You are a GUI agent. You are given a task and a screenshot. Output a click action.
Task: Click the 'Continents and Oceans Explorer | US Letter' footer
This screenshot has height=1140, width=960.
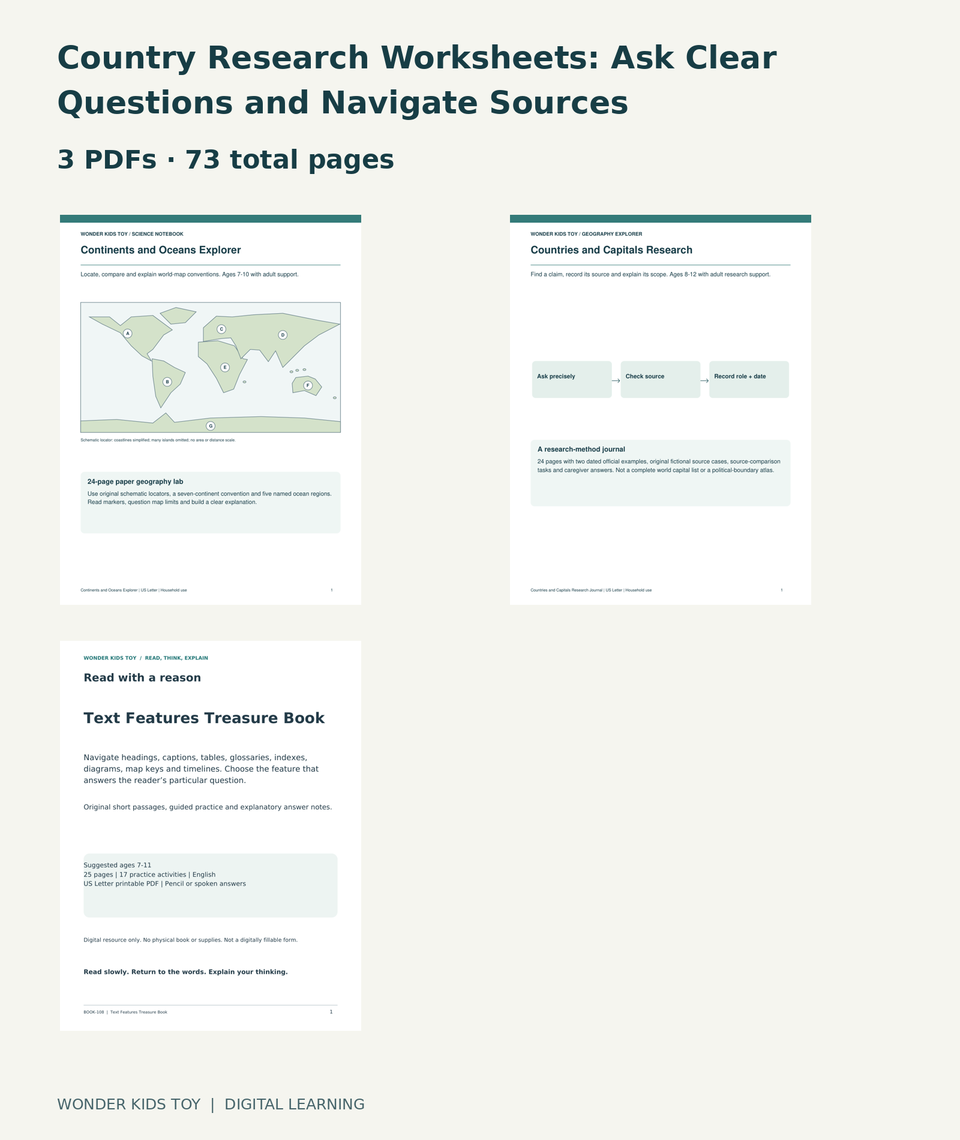[x=133, y=590]
